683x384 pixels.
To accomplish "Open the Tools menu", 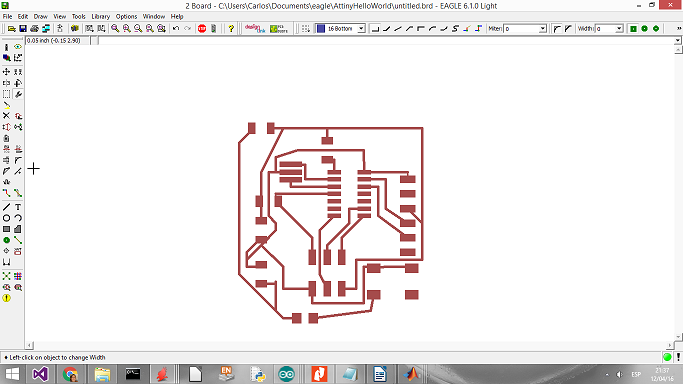I will [78, 17].
